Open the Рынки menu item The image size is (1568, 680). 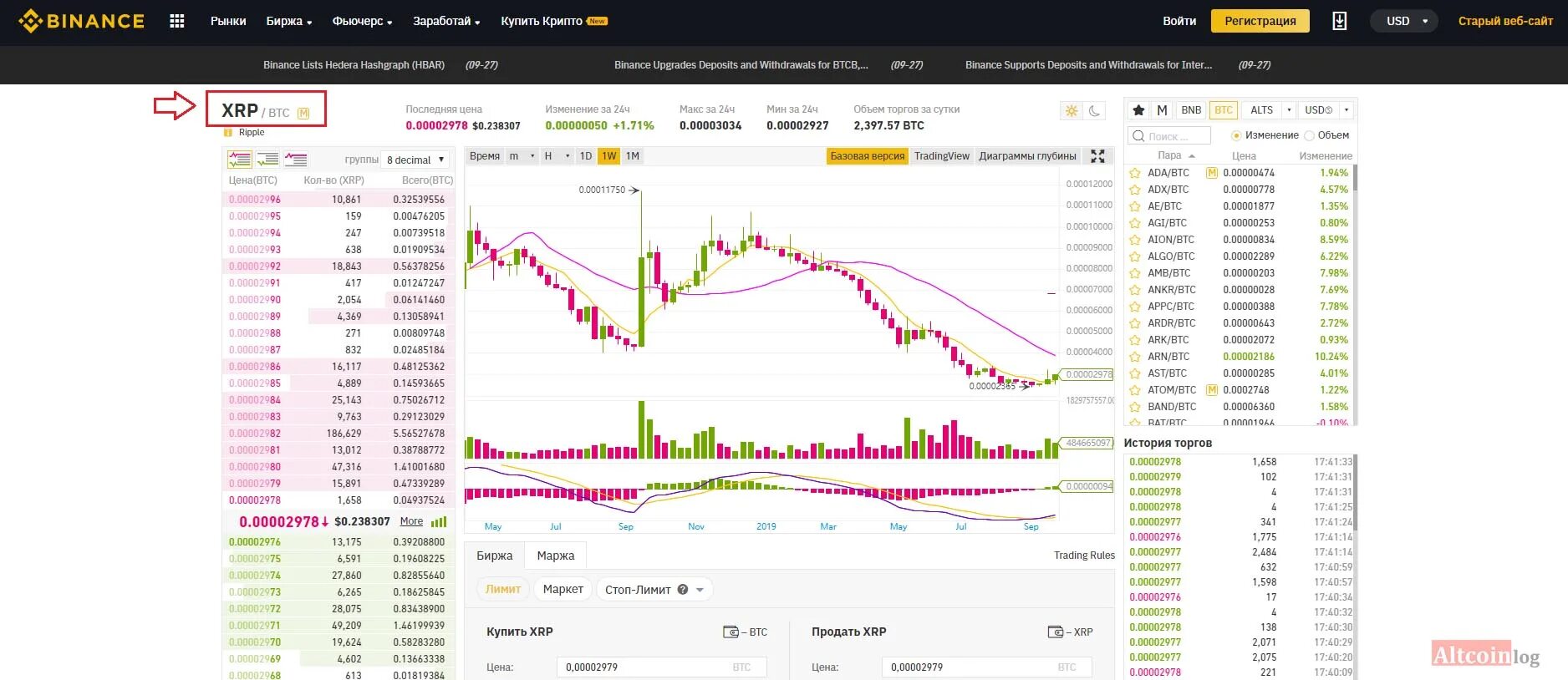pyautogui.click(x=228, y=21)
